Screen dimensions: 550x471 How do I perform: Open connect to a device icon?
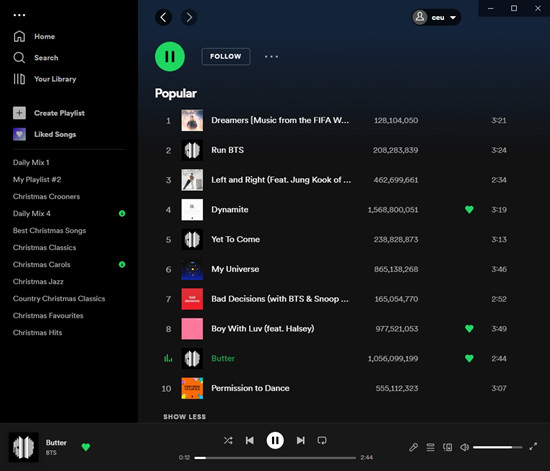(448, 447)
